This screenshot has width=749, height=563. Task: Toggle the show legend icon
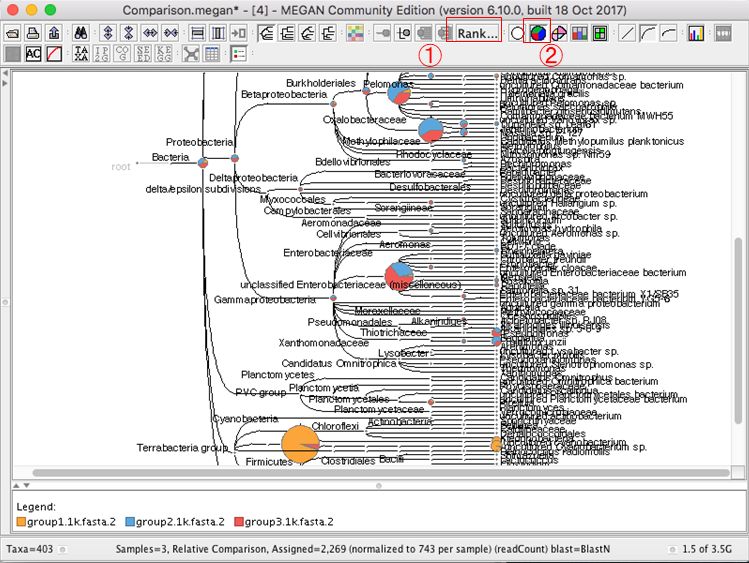pyautogui.click(x=238, y=53)
